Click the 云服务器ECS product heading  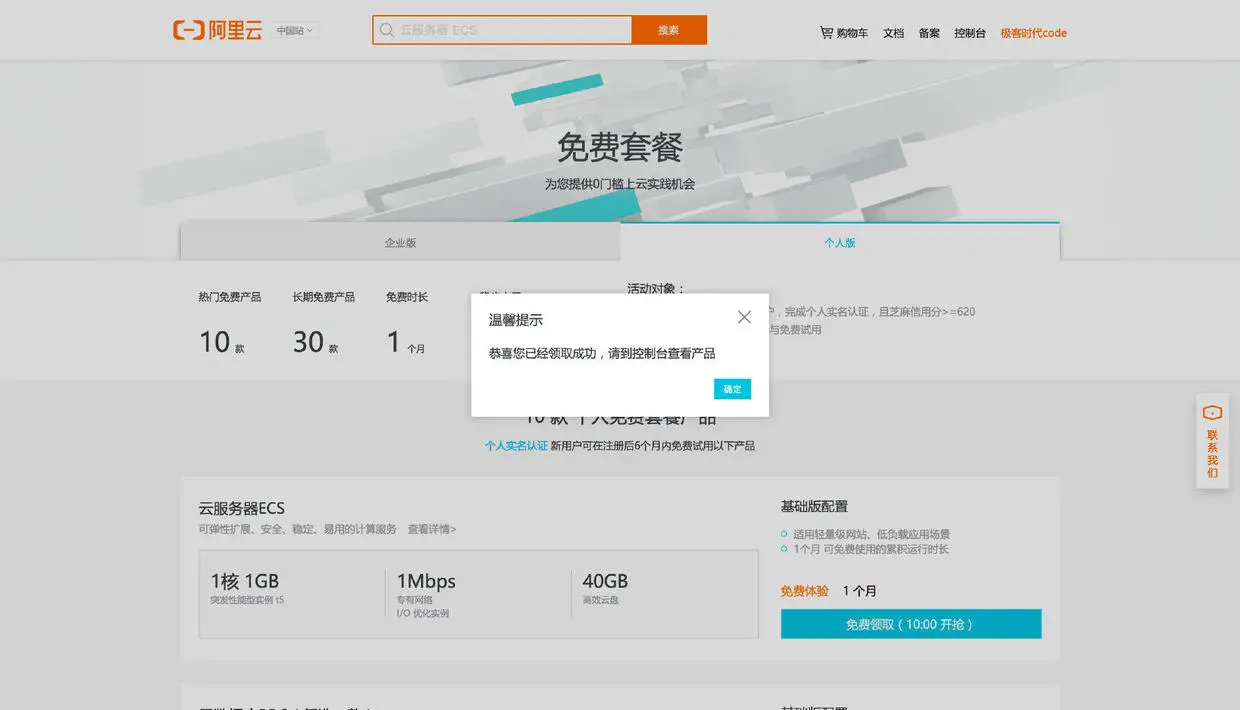241,508
